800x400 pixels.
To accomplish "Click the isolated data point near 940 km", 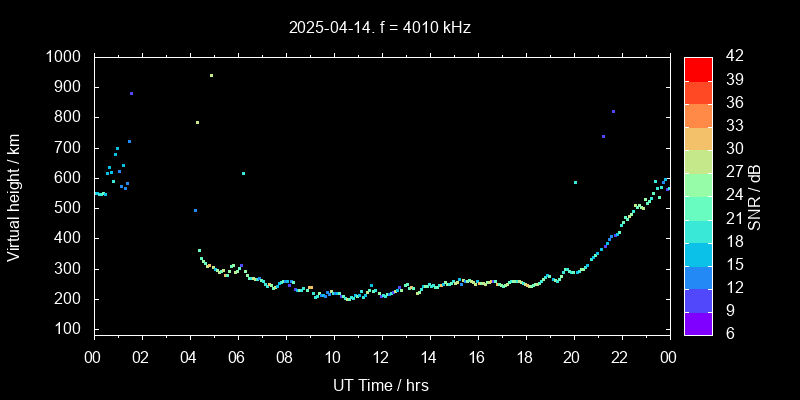I will coord(211,75).
